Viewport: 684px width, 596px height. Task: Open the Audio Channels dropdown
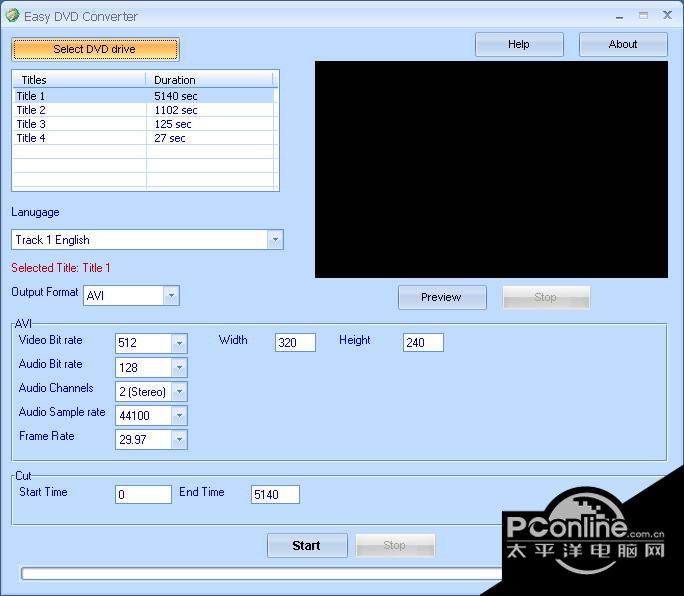[x=179, y=391]
